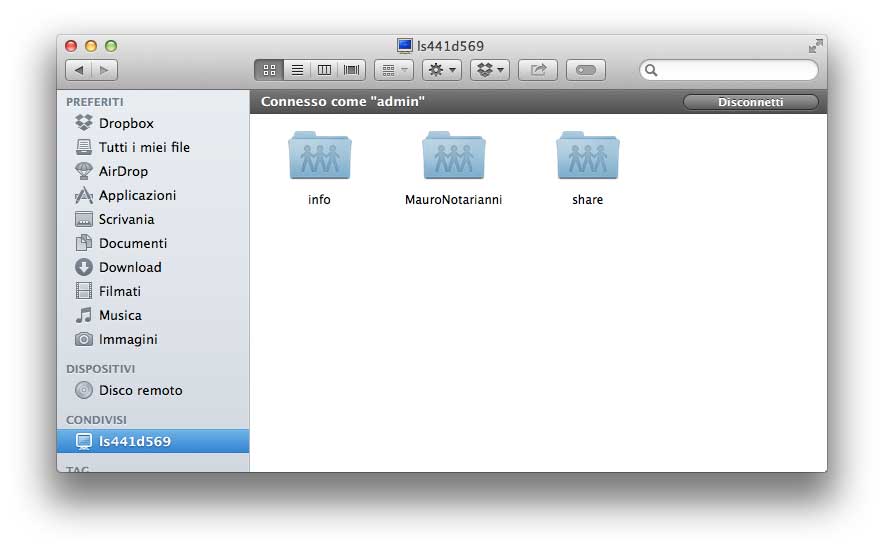The width and height of the screenshot is (884, 551).
Task: Click the MauroNotarianni folder name label
Action: click(x=453, y=200)
